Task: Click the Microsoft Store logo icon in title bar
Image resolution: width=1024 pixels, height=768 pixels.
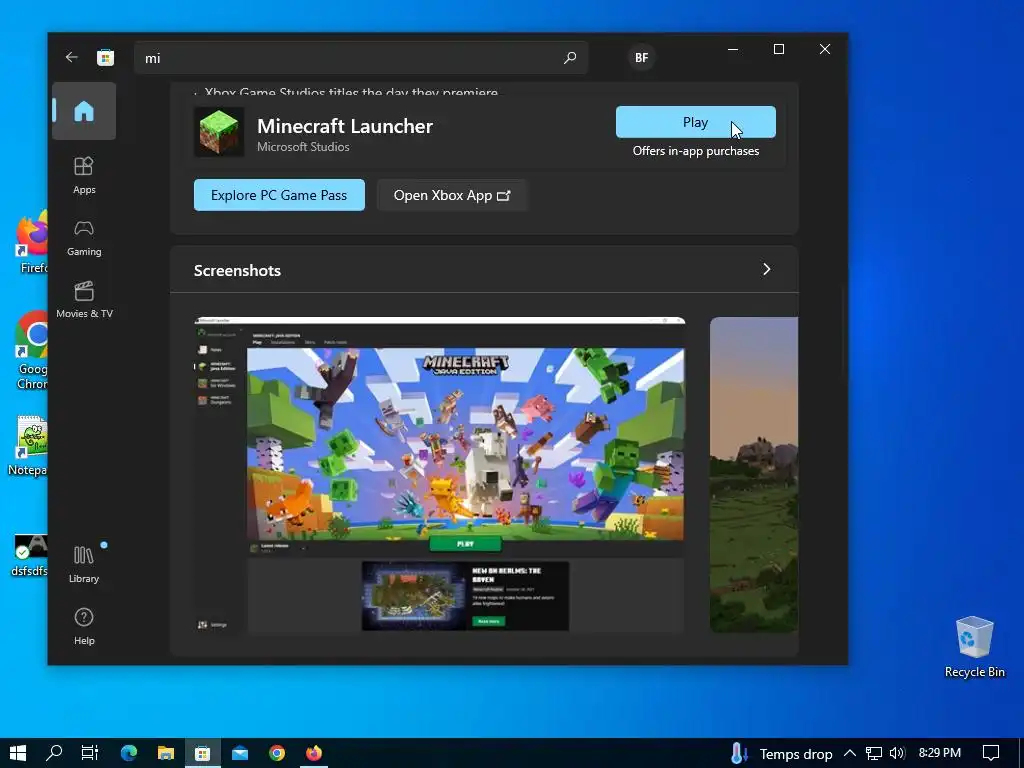Action: (x=105, y=57)
